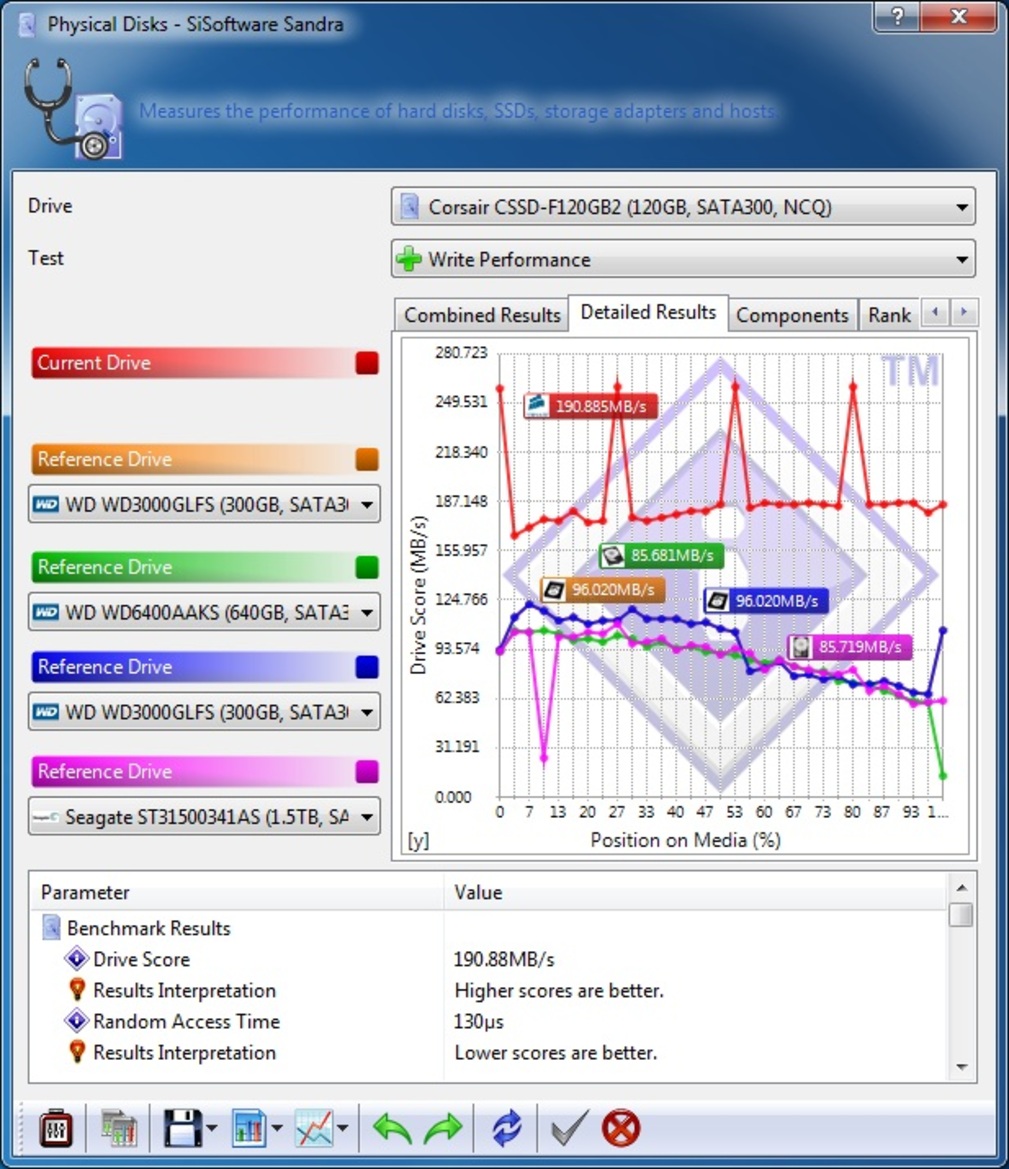This screenshot has height=1169, width=1009.
Task: Click the magenta 85.719MB/s chart label
Action: point(849,646)
